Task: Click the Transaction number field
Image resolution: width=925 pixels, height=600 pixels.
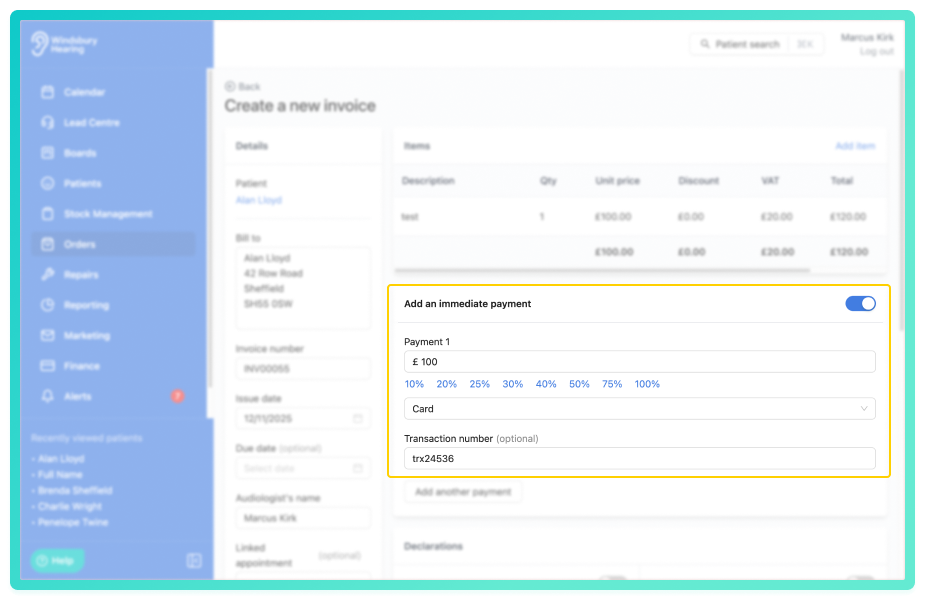Action: tap(639, 458)
